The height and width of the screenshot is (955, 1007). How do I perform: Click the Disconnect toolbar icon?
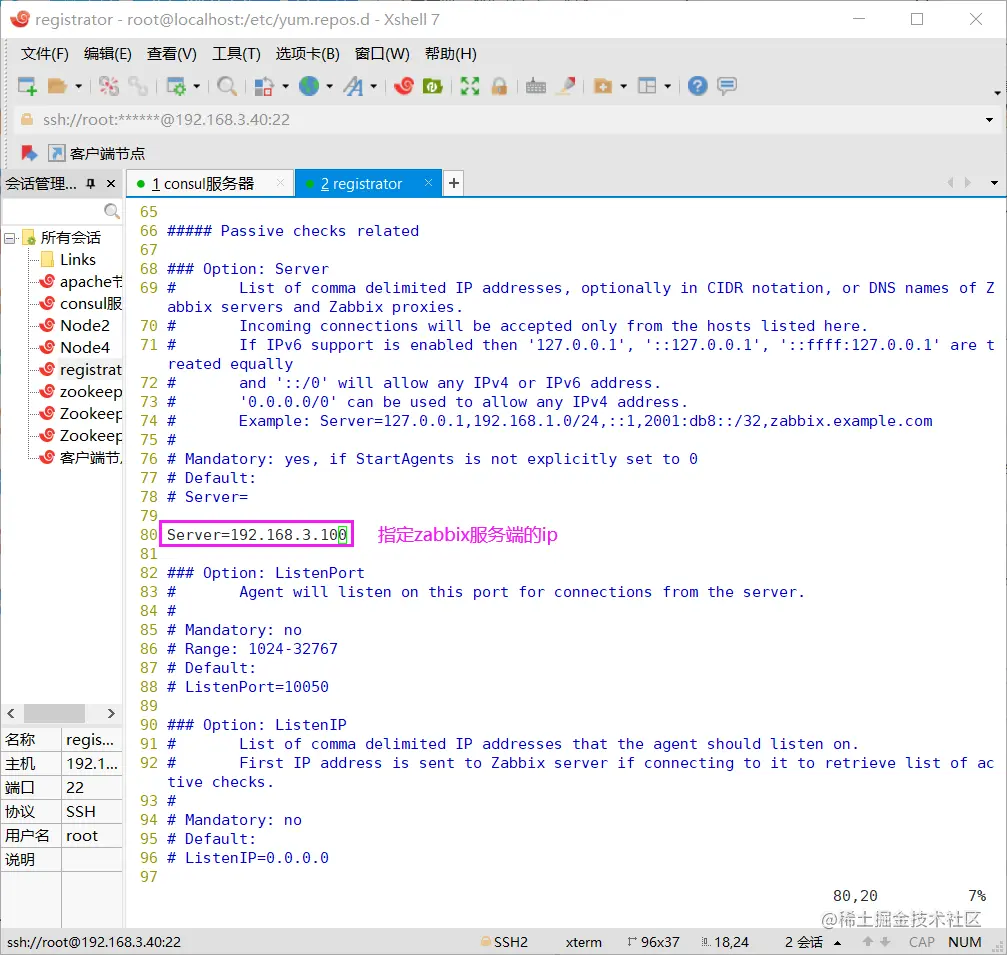point(109,85)
